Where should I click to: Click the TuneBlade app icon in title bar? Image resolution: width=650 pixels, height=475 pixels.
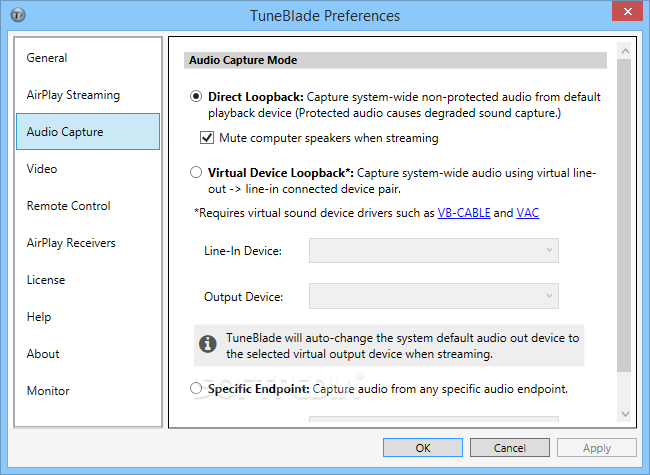pos(18,15)
